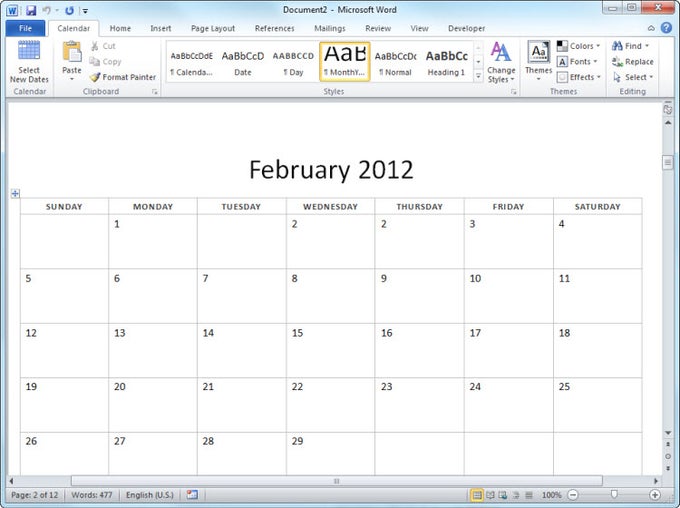Click the theme Fonts icon

(x=562, y=62)
